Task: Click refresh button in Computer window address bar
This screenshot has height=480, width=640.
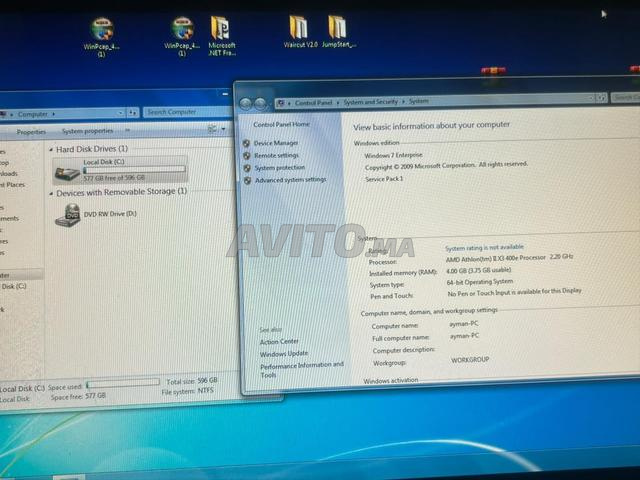Action: (133, 113)
